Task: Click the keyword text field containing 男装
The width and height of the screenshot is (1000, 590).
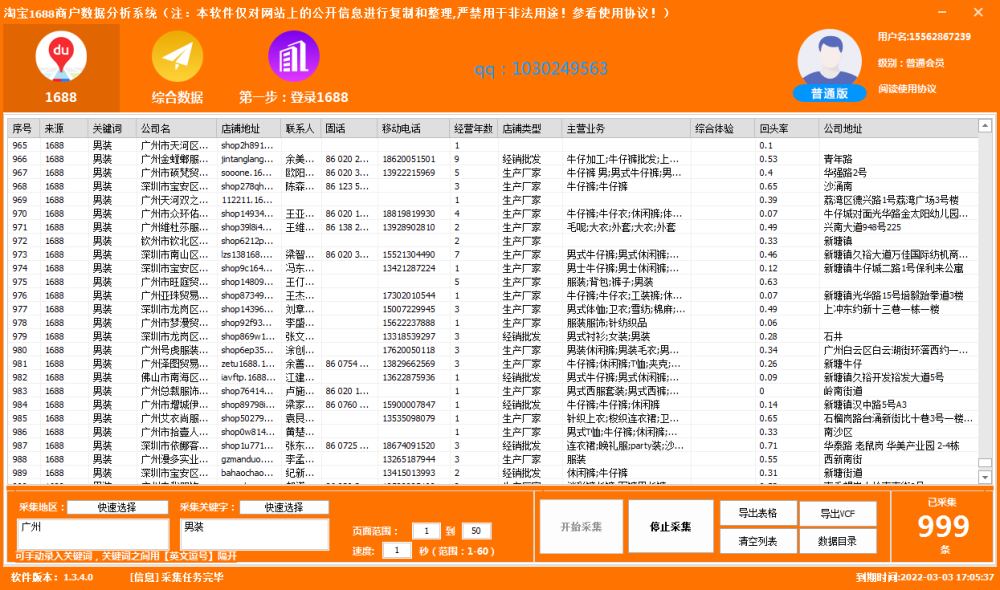Action: pos(253,533)
